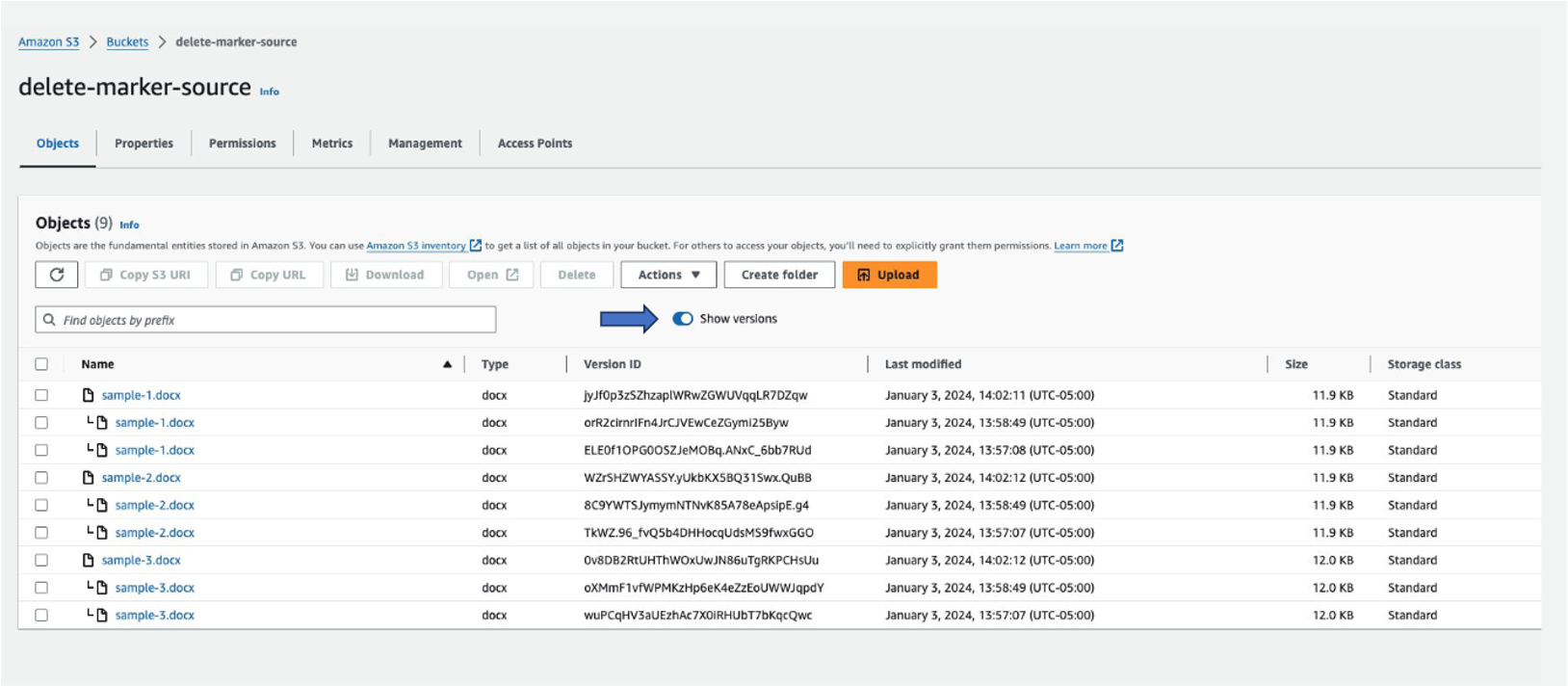The height and width of the screenshot is (686, 1568).
Task: Toggle the Show versions switch
Action: click(683, 319)
